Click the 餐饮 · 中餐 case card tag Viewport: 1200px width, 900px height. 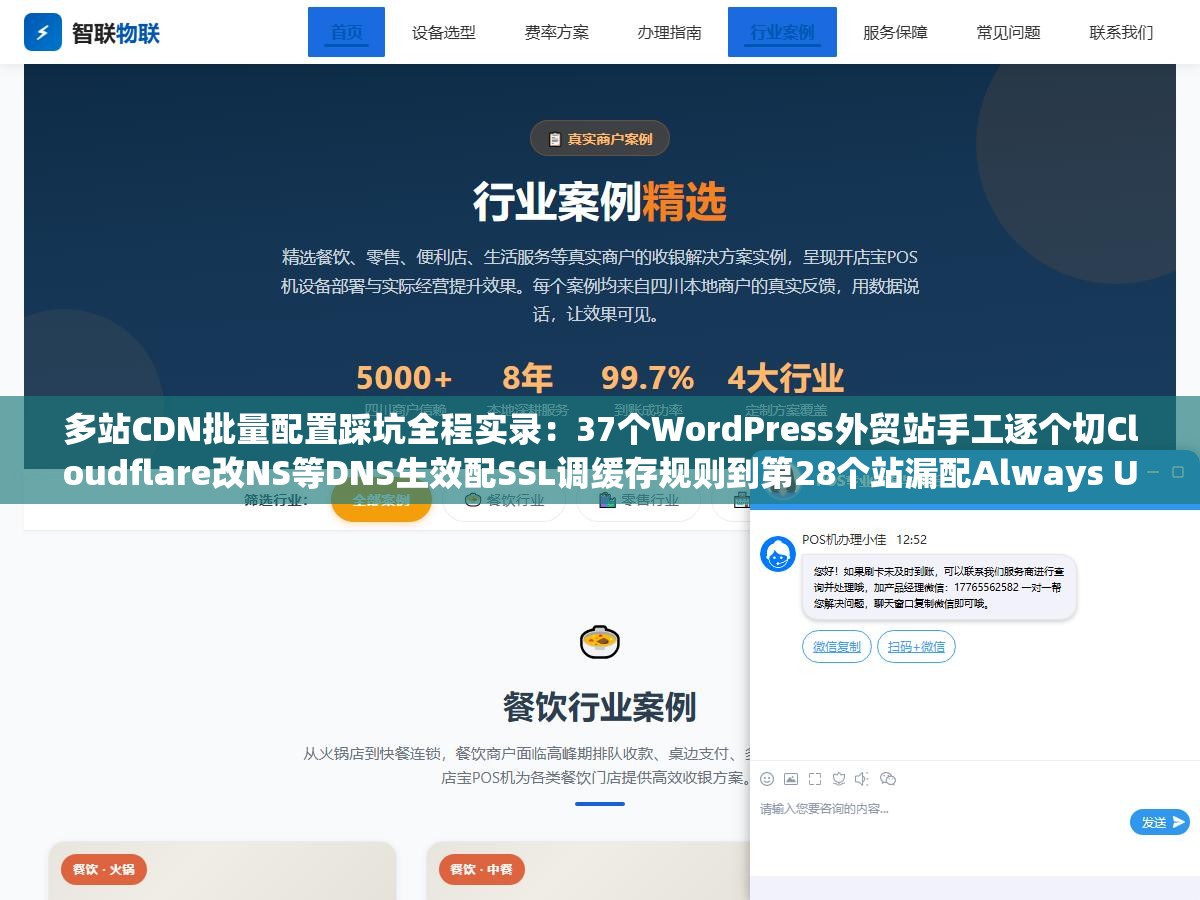[x=482, y=869]
